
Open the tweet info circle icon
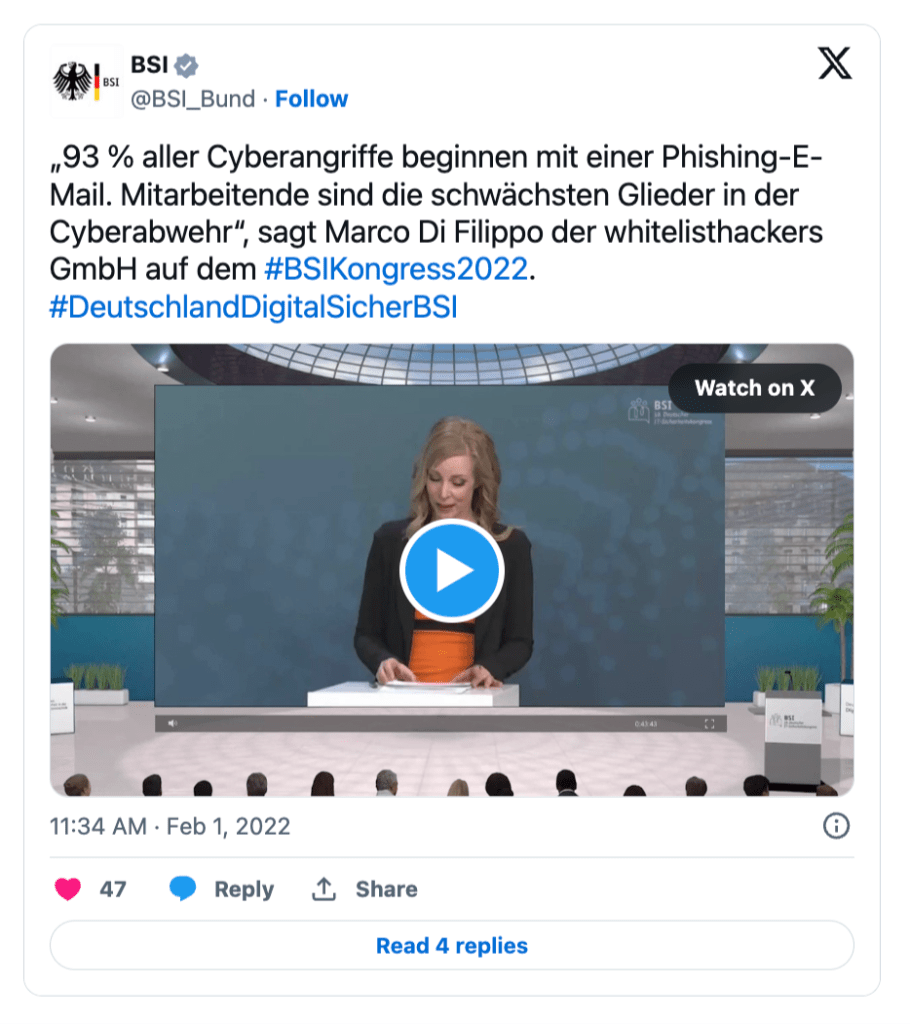point(836,826)
